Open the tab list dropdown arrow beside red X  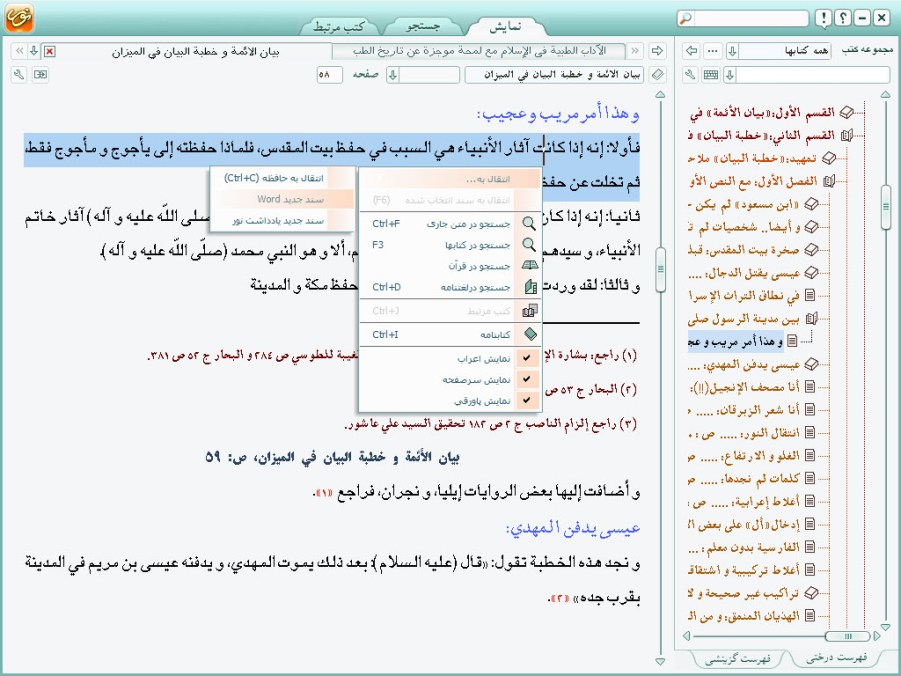pos(34,51)
